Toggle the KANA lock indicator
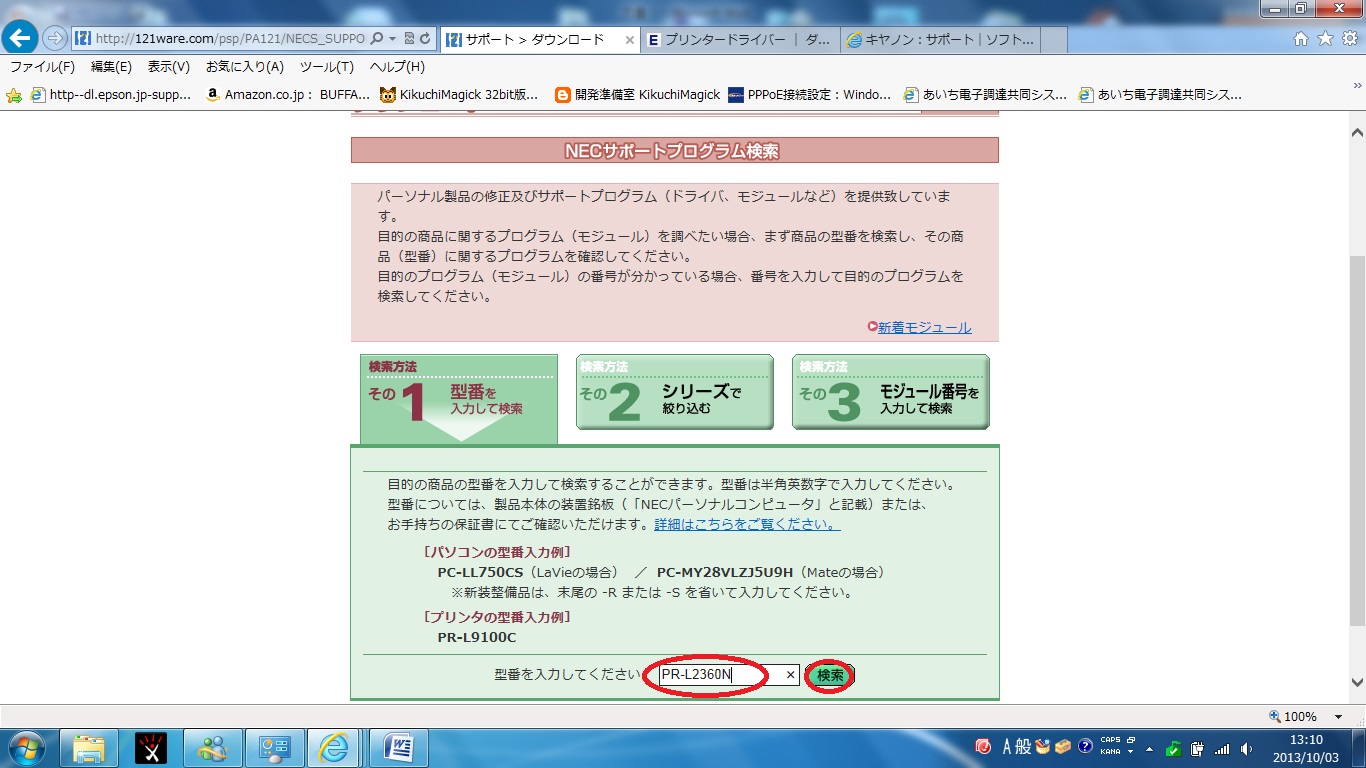This screenshot has height=768, width=1366. (x=1109, y=752)
